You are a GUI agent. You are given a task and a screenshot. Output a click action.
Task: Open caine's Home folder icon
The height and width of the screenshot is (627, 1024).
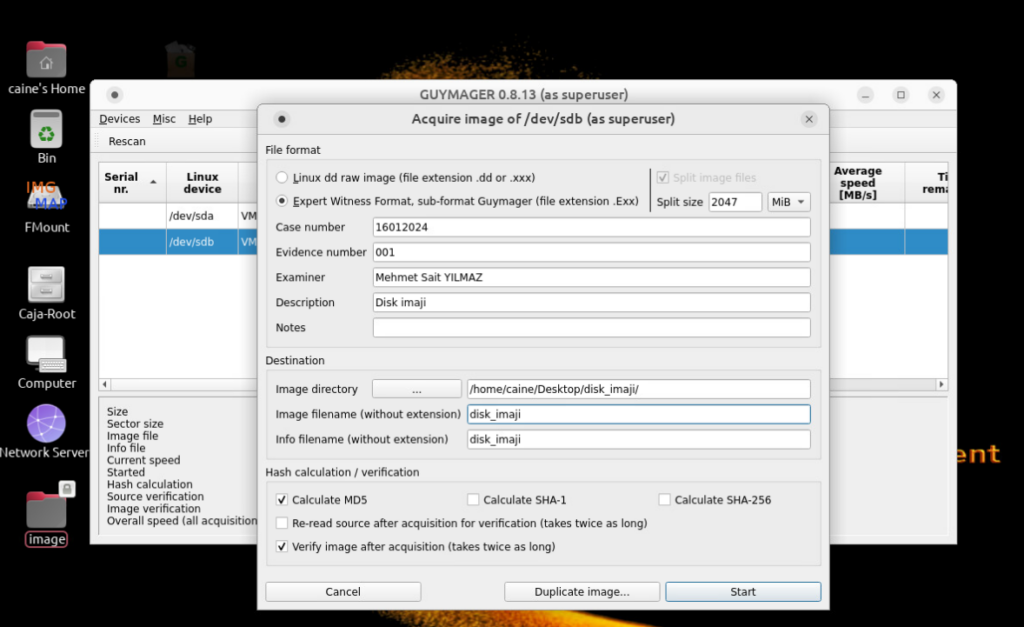(46, 61)
